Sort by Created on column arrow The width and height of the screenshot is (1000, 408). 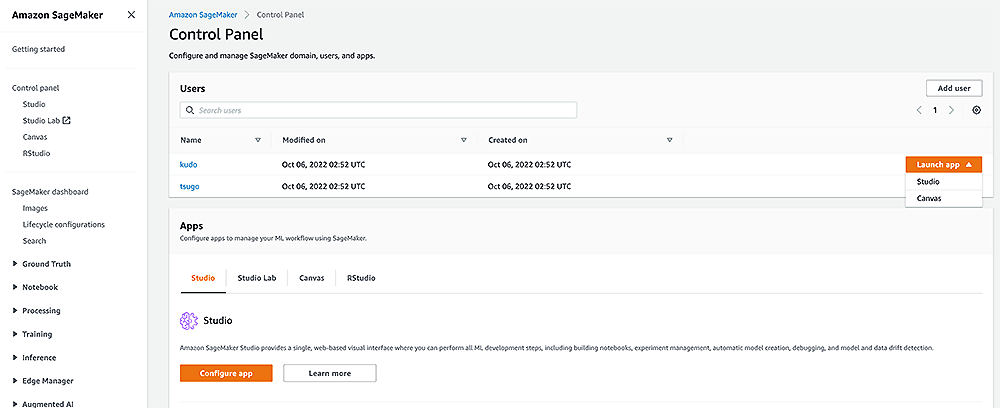point(670,140)
